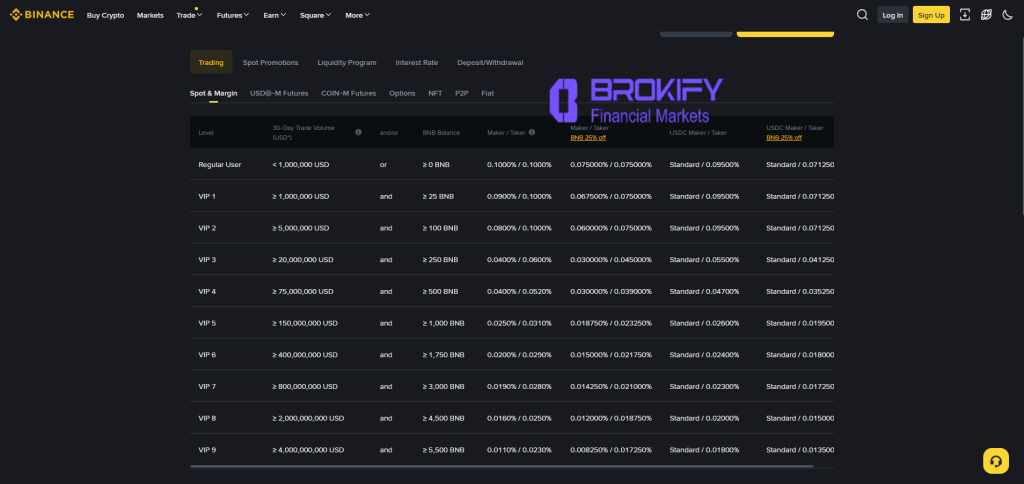Click the download app icon
Viewport: 1024px width, 484px height.
(x=964, y=14)
